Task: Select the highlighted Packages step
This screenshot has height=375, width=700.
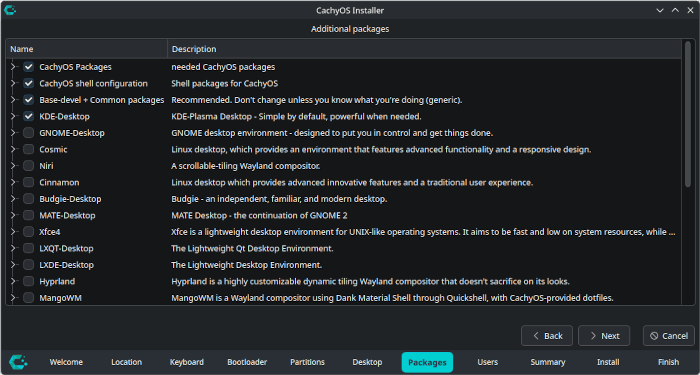Action: point(427,362)
